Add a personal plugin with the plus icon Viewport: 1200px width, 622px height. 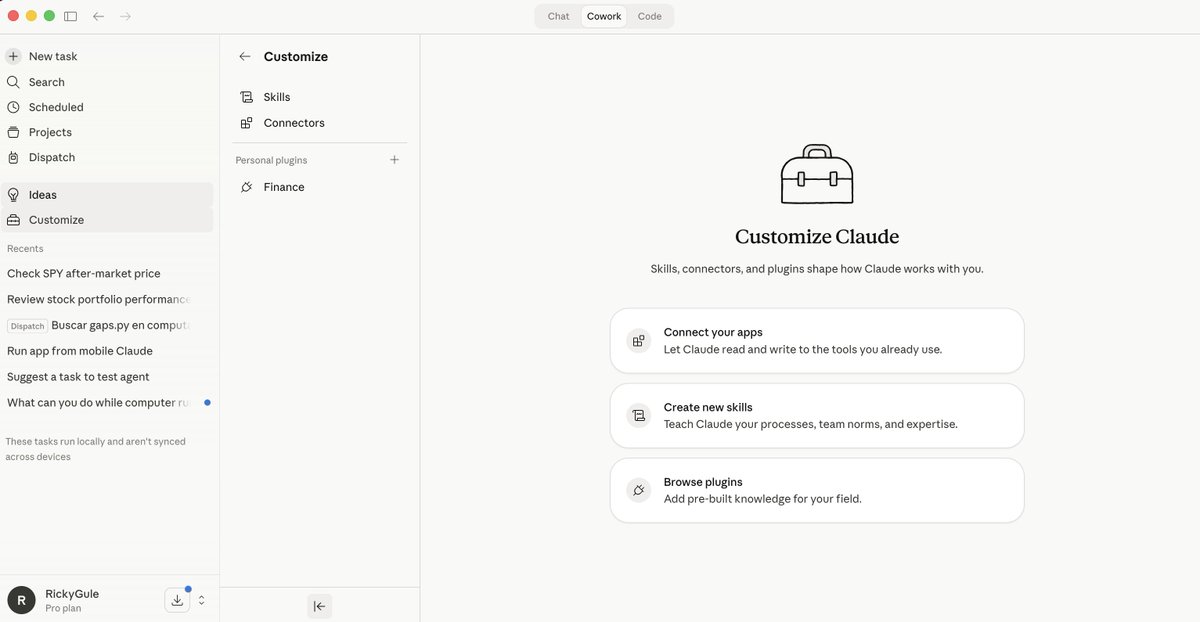point(394,160)
